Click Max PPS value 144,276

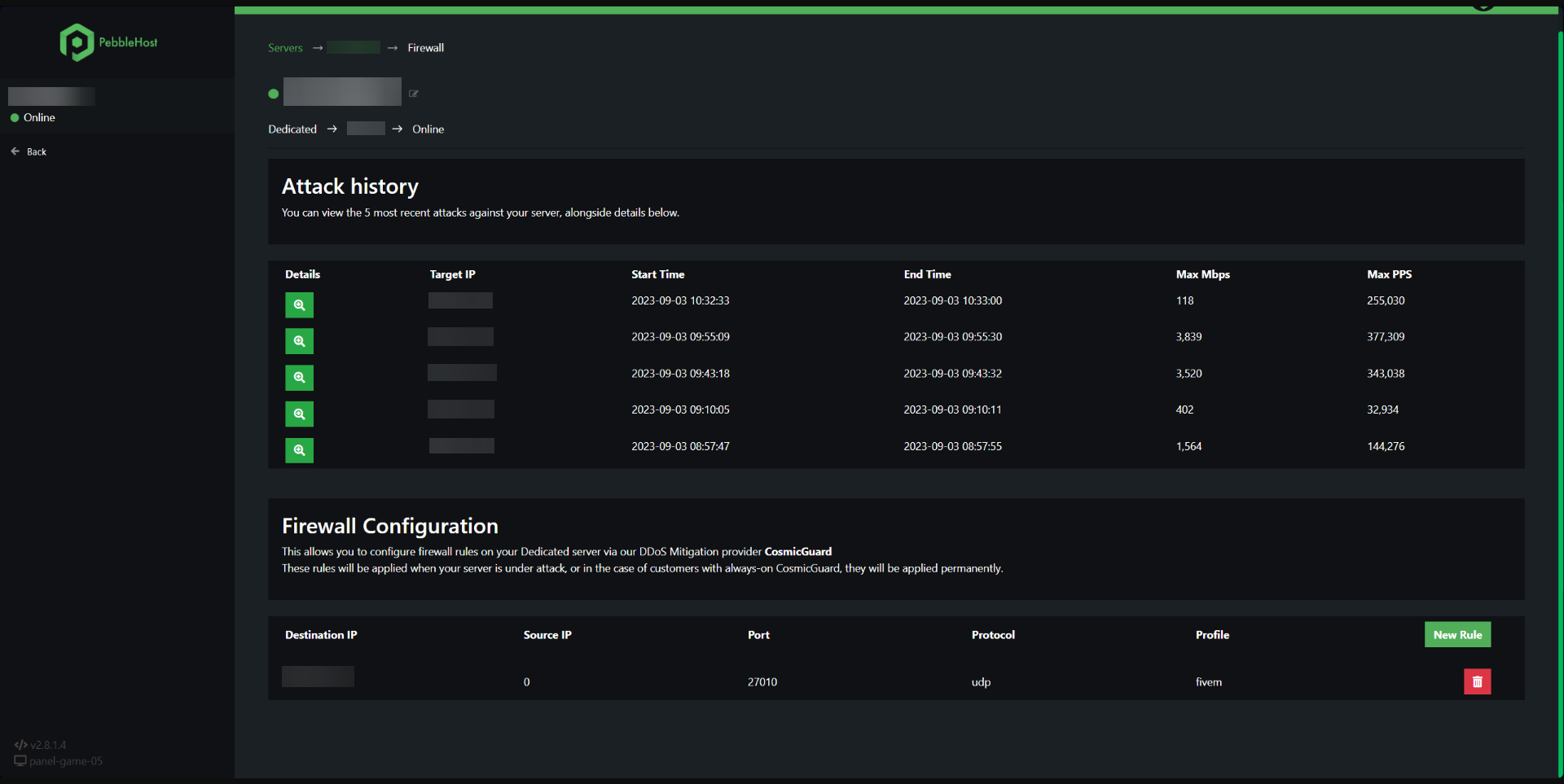pyautogui.click(x=1386, y=446)
